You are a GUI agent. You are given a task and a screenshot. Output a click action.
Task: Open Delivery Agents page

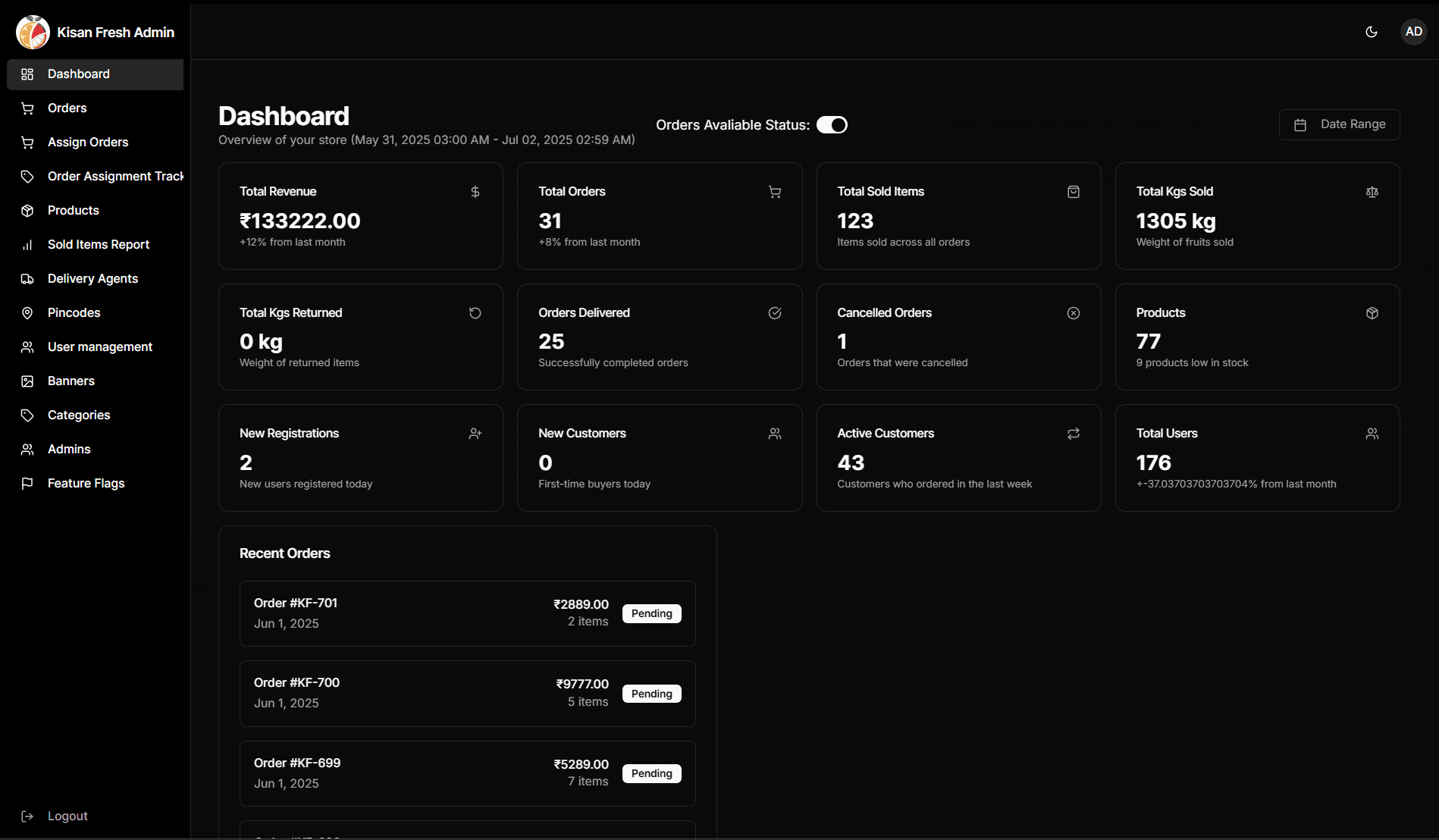96,279
